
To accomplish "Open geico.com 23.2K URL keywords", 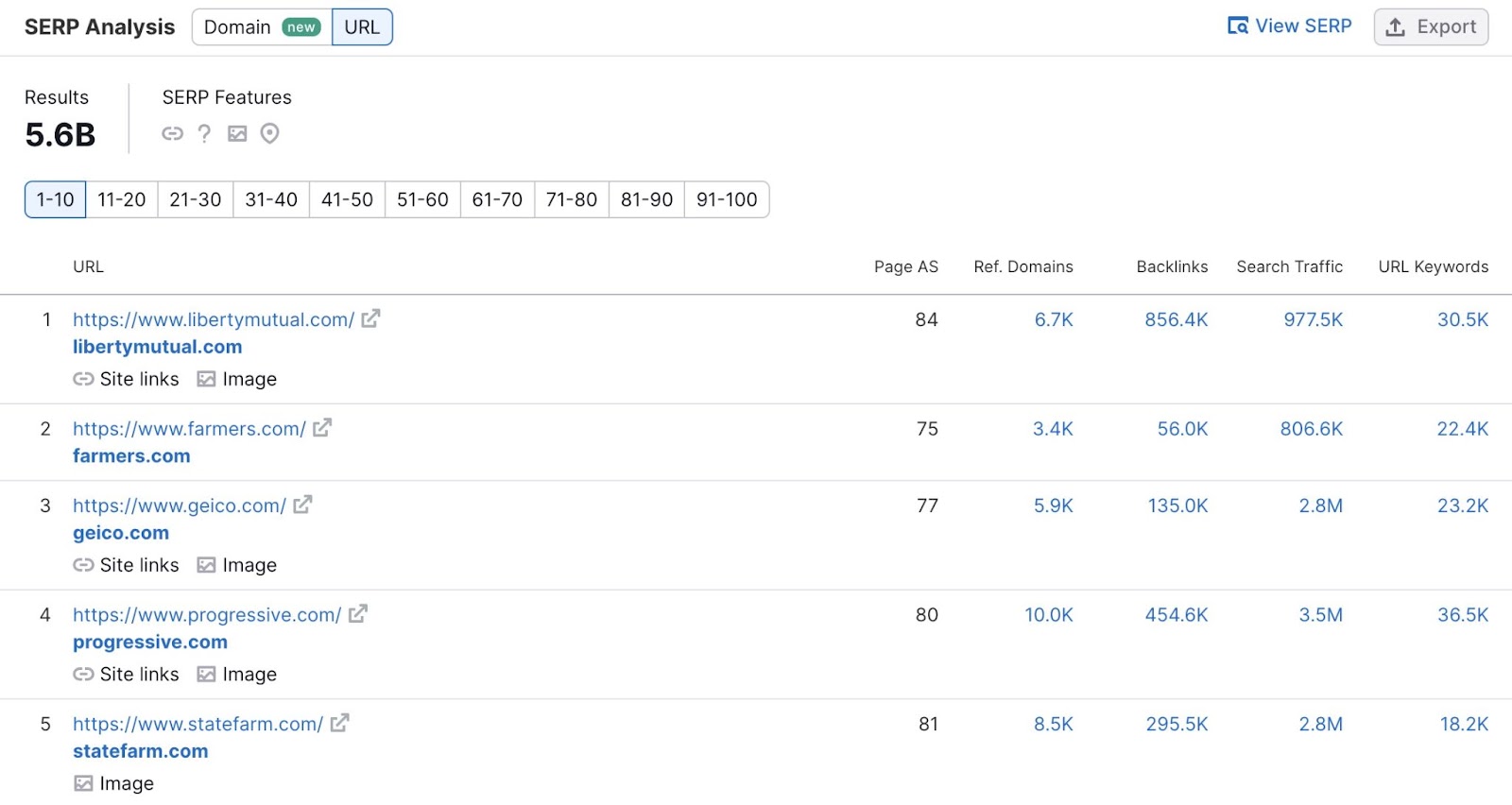I will click(1463, 505).
